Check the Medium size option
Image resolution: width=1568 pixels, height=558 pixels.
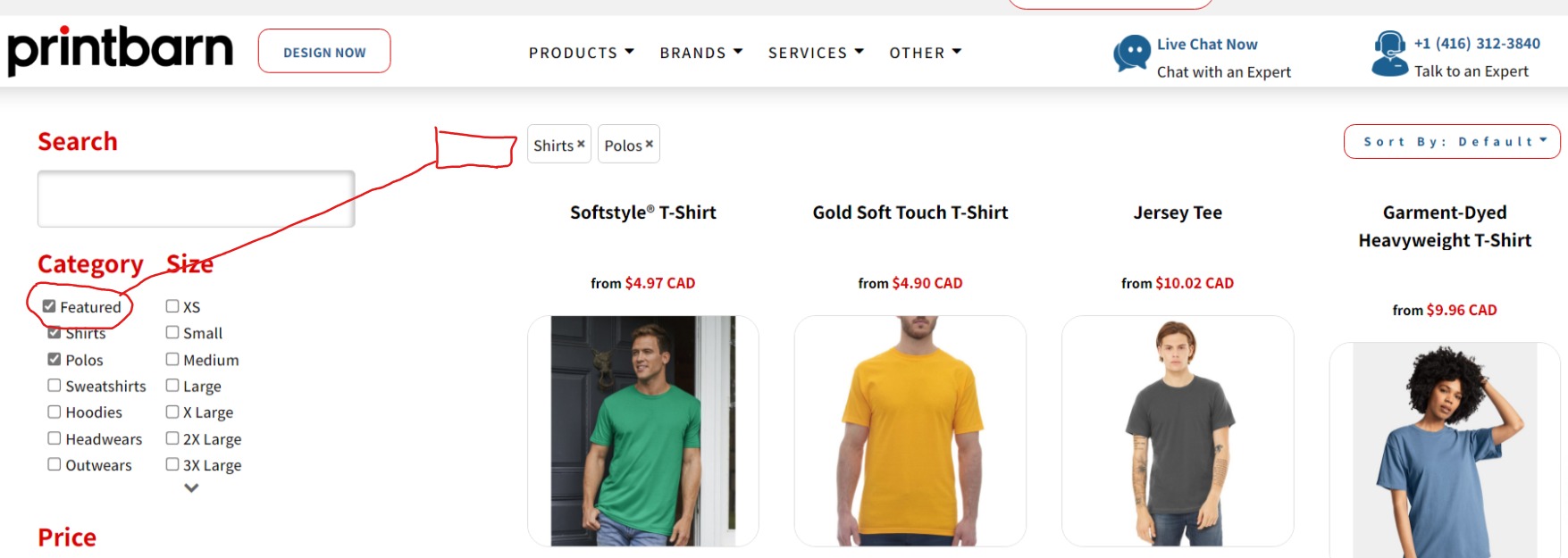tap(172, 359)
